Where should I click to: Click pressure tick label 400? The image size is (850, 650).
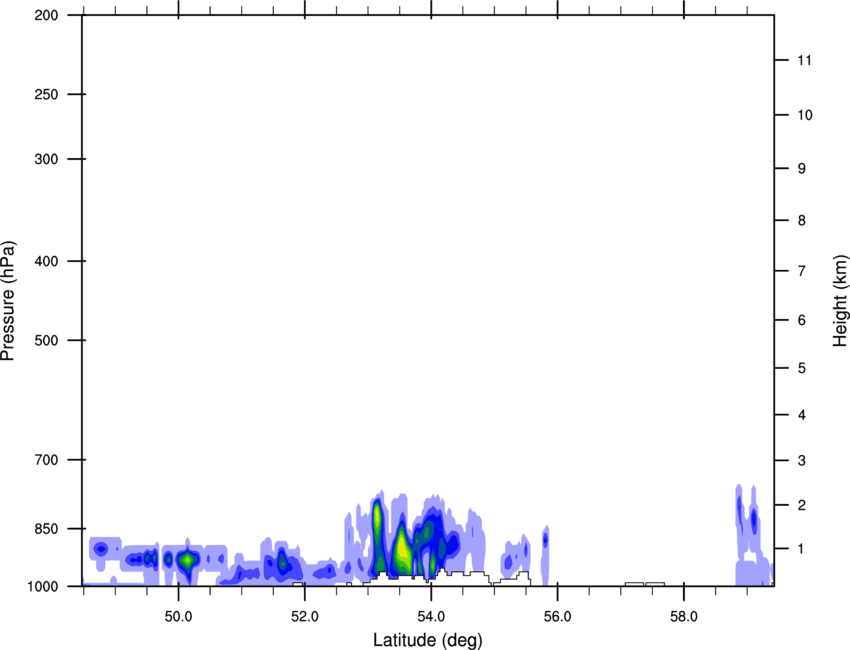point(46,261)
